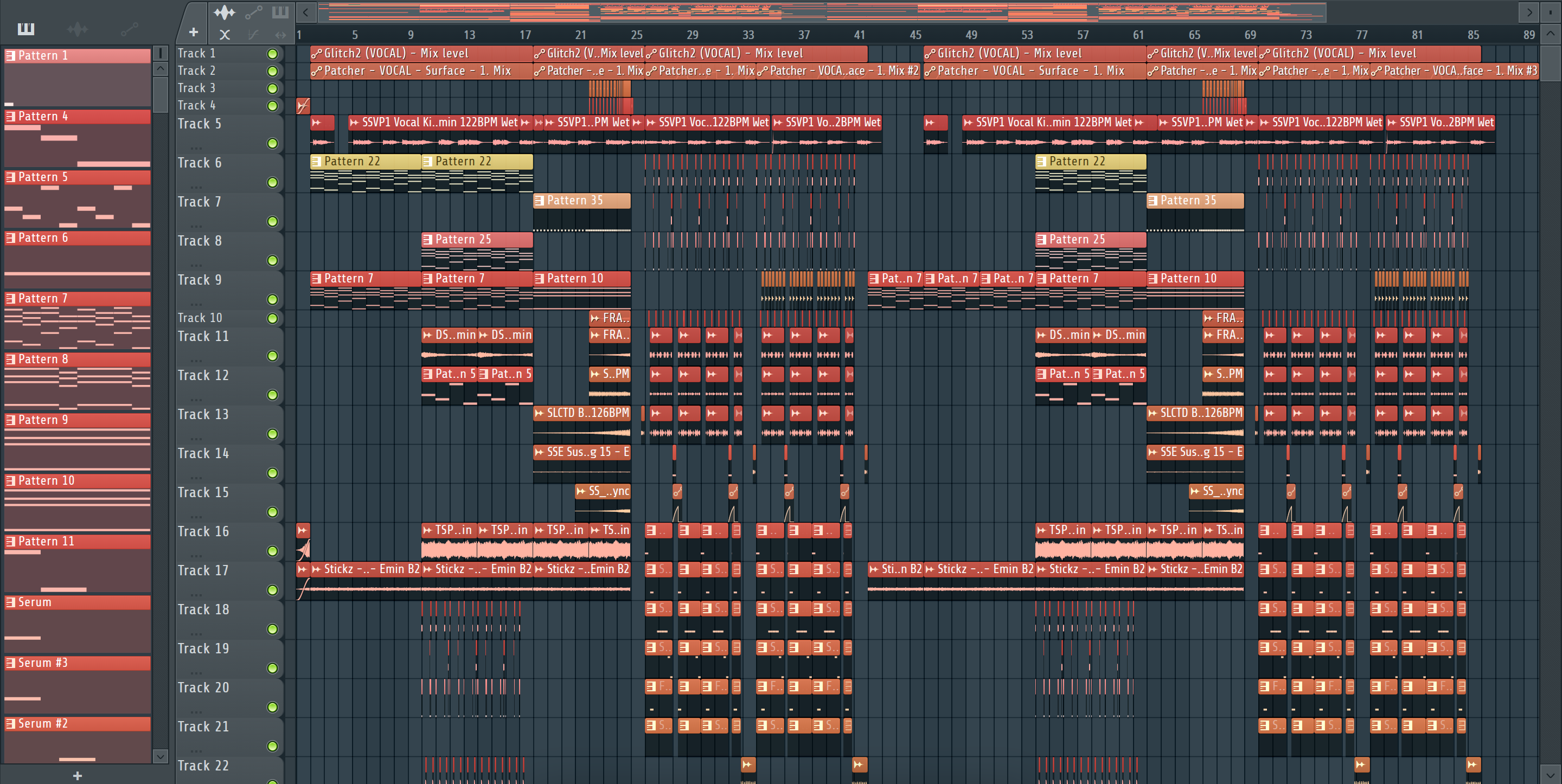This screenshot has height=784, width=1562.
Task: Focus pattern clips with the playlist piano icon
Action: (x=280, y=12)
